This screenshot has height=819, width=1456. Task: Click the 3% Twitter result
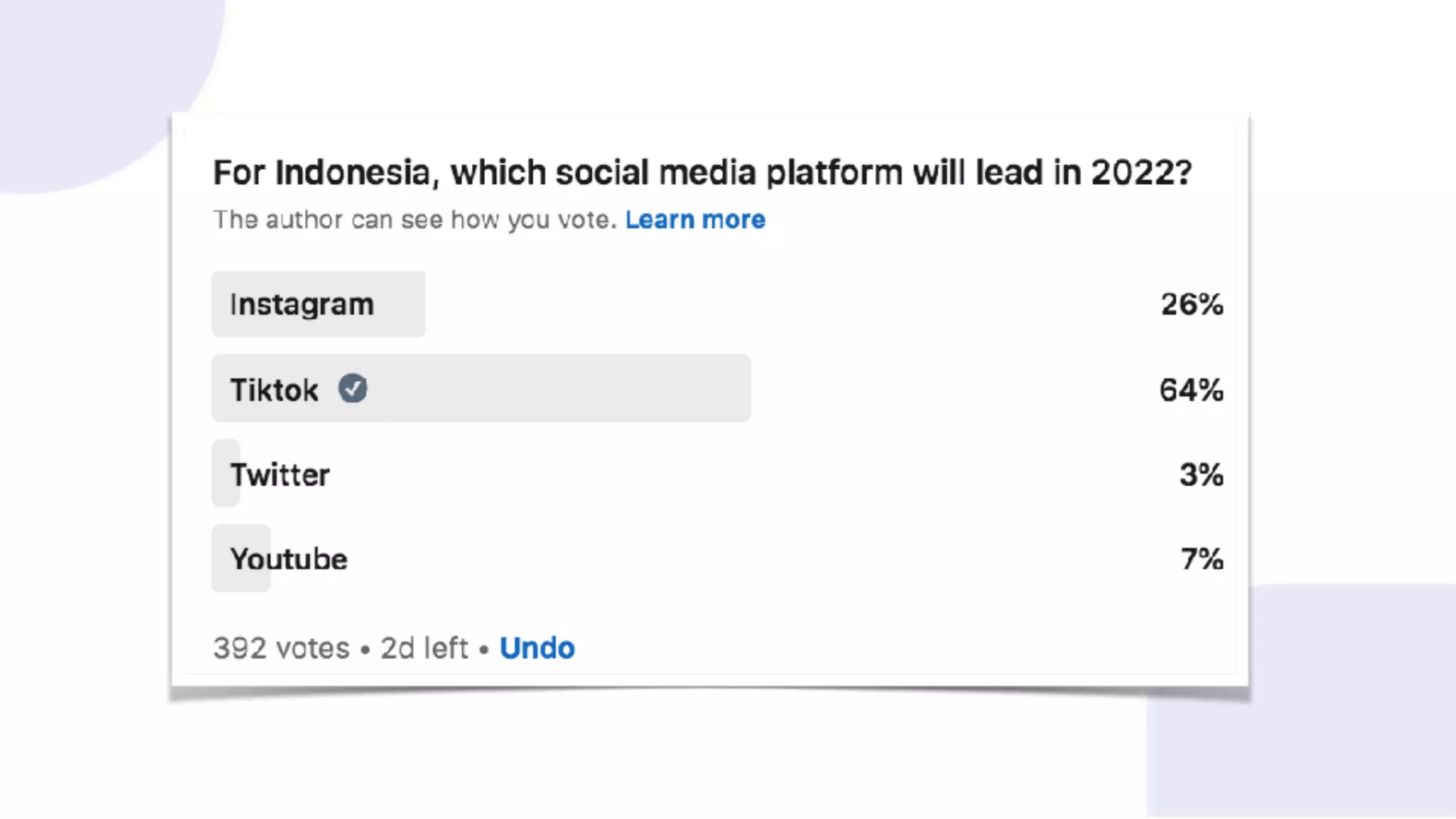pyautogui.click(x=1201, y=475)
